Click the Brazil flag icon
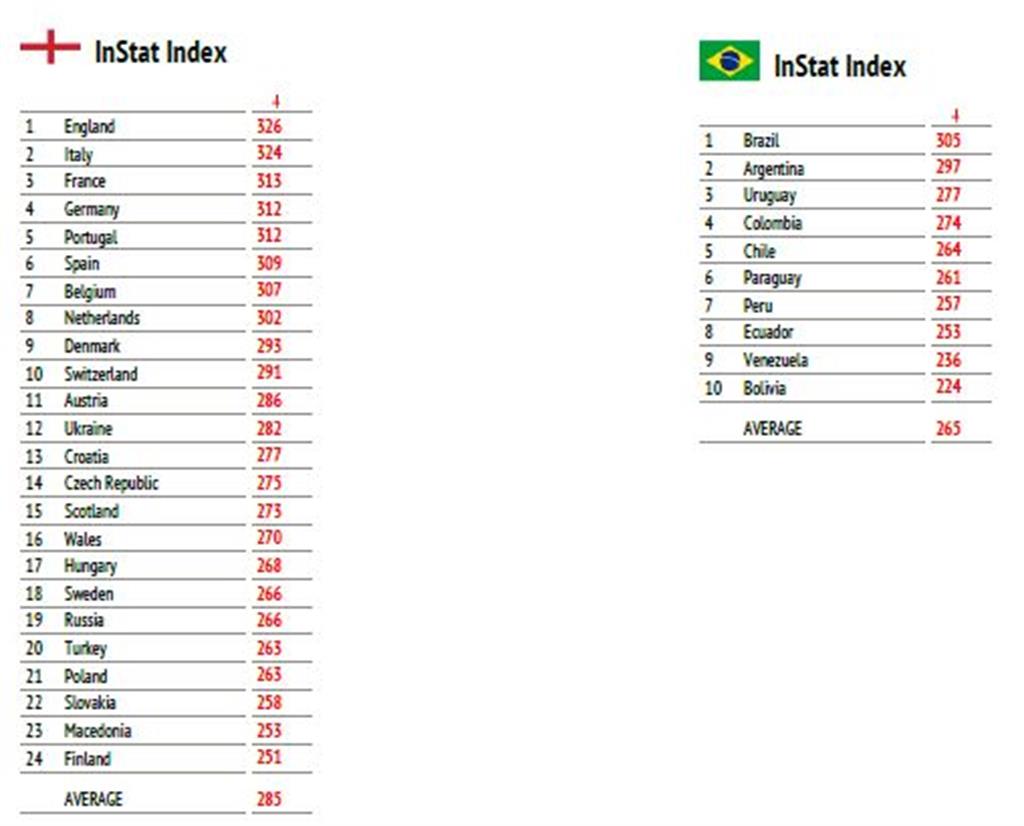The width and height of the screenshot is (1024, 826). [729, 61]
